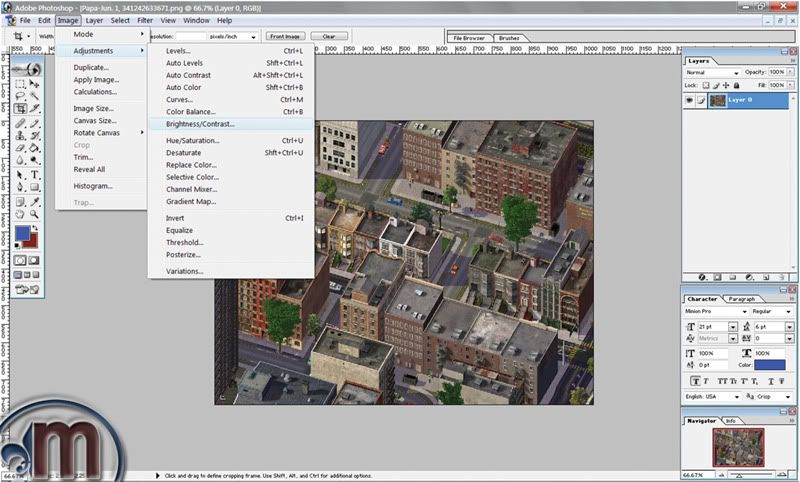
Task: Click the Front Image button
Action: [x=284, y=36]
